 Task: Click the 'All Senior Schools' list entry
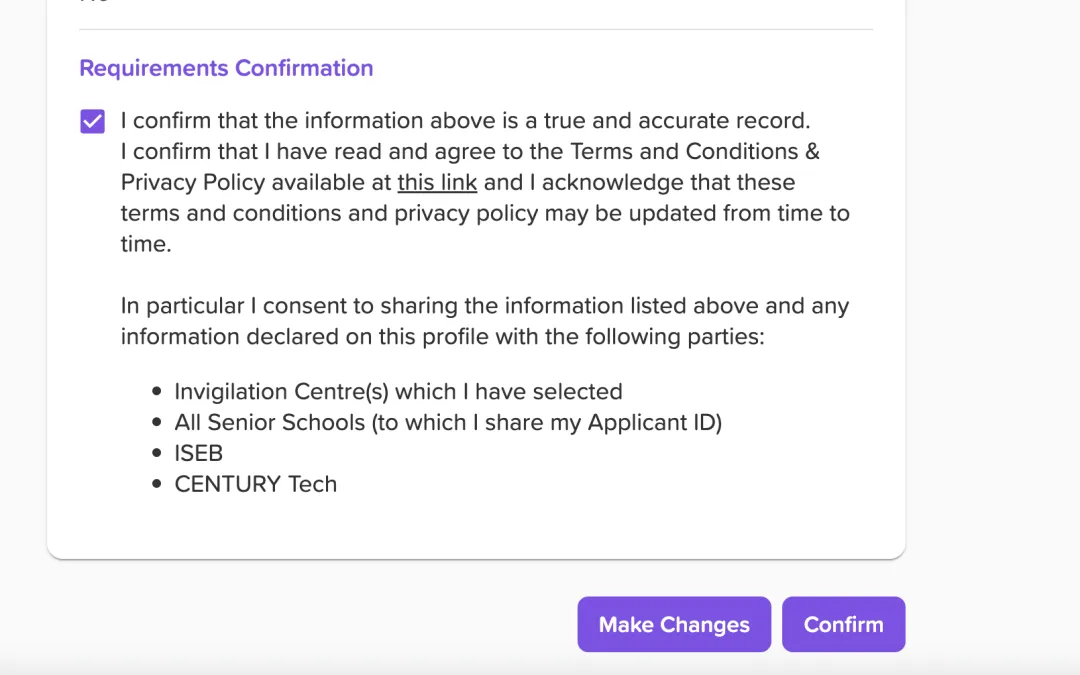447,423
